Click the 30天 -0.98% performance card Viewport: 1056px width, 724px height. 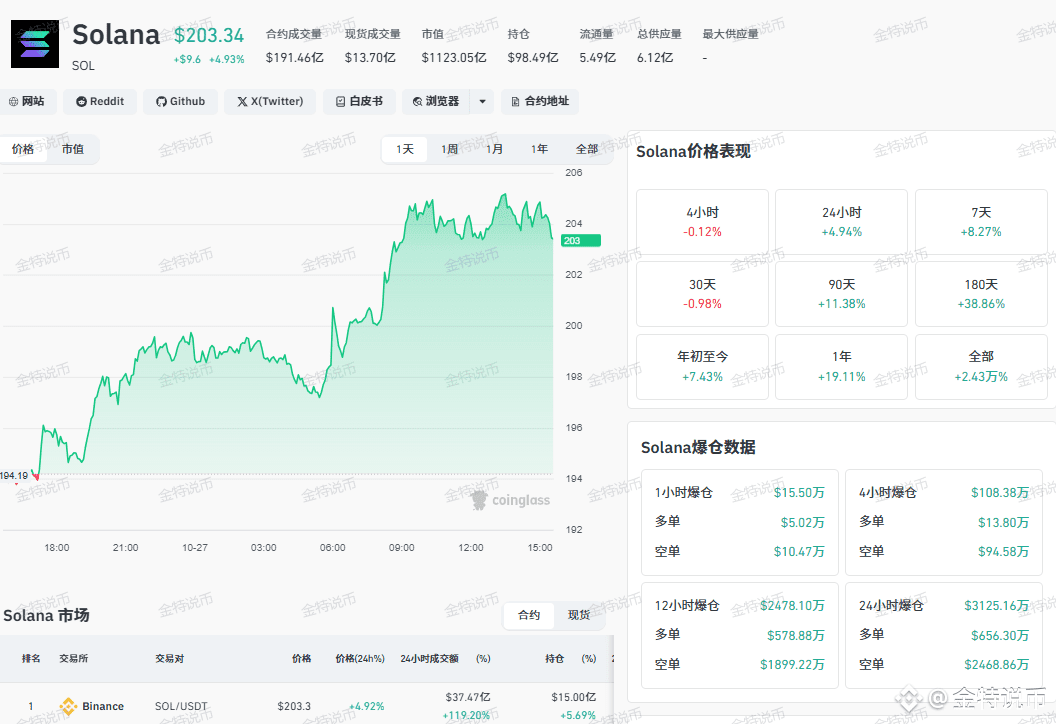(x=702, y=294)
